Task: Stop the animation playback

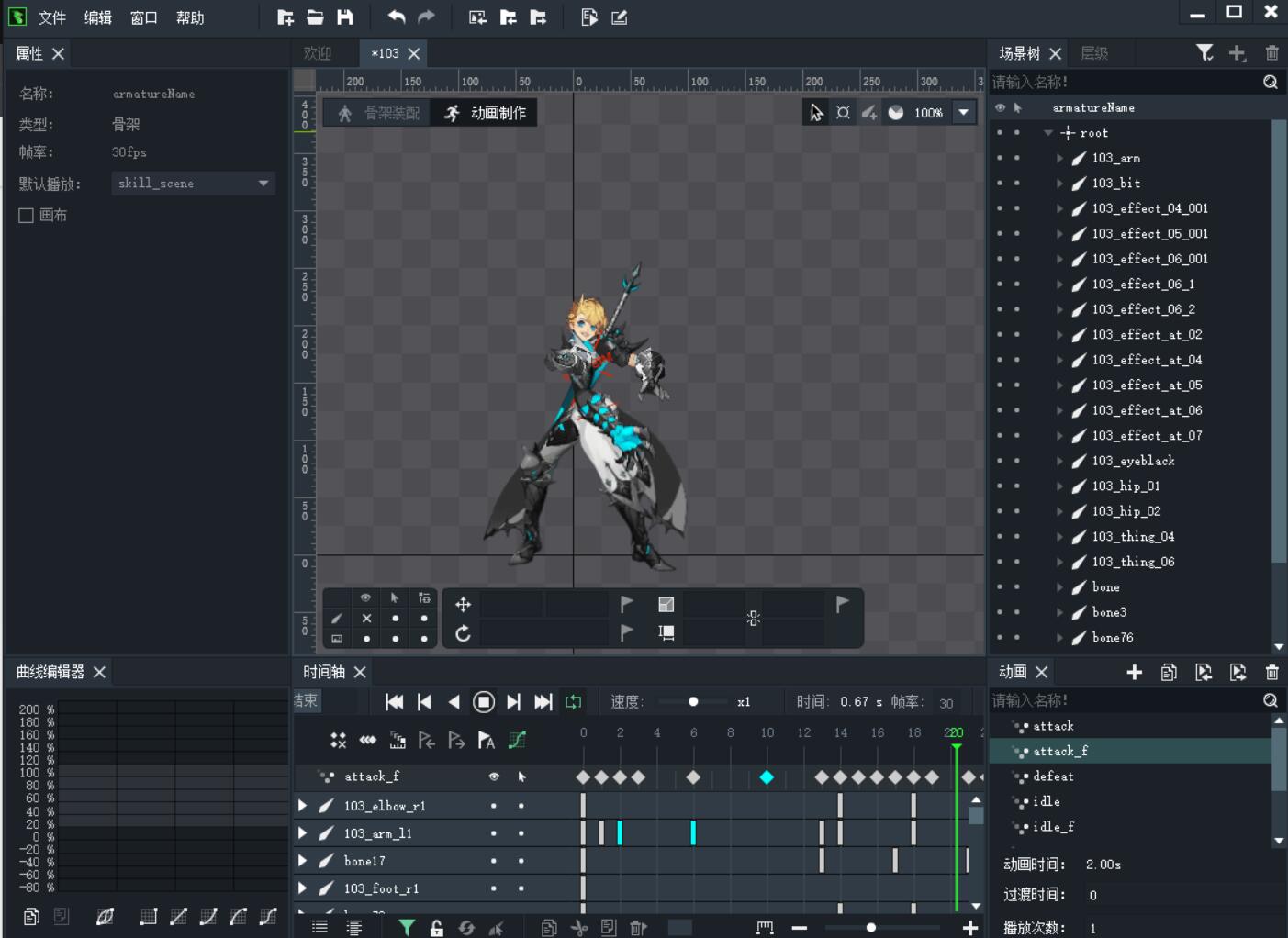Action: point(484,702)
